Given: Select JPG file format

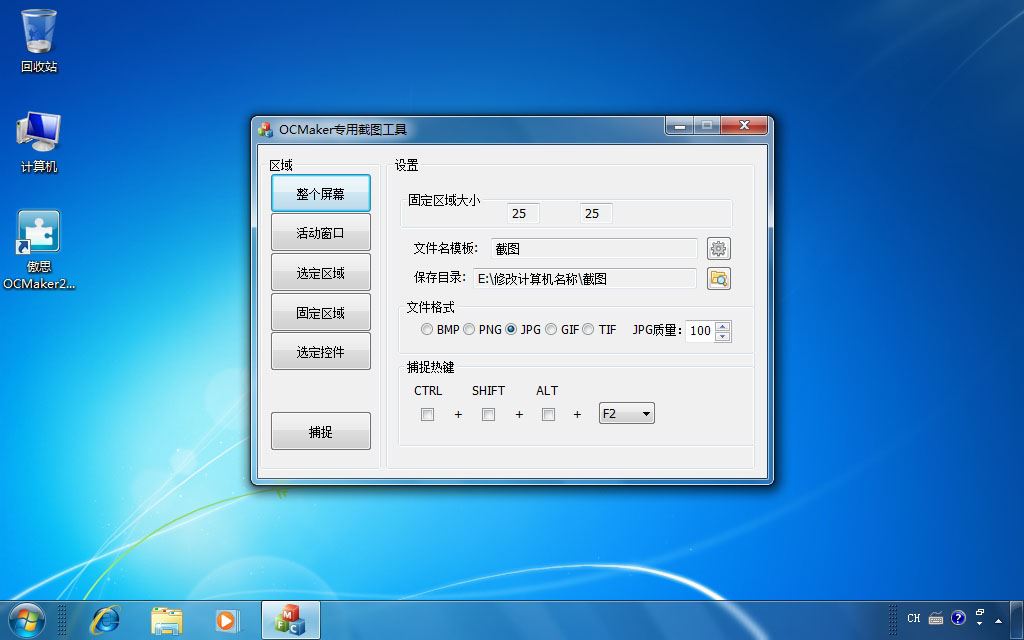Looking at the screenshot, I should tap(511, 330).
